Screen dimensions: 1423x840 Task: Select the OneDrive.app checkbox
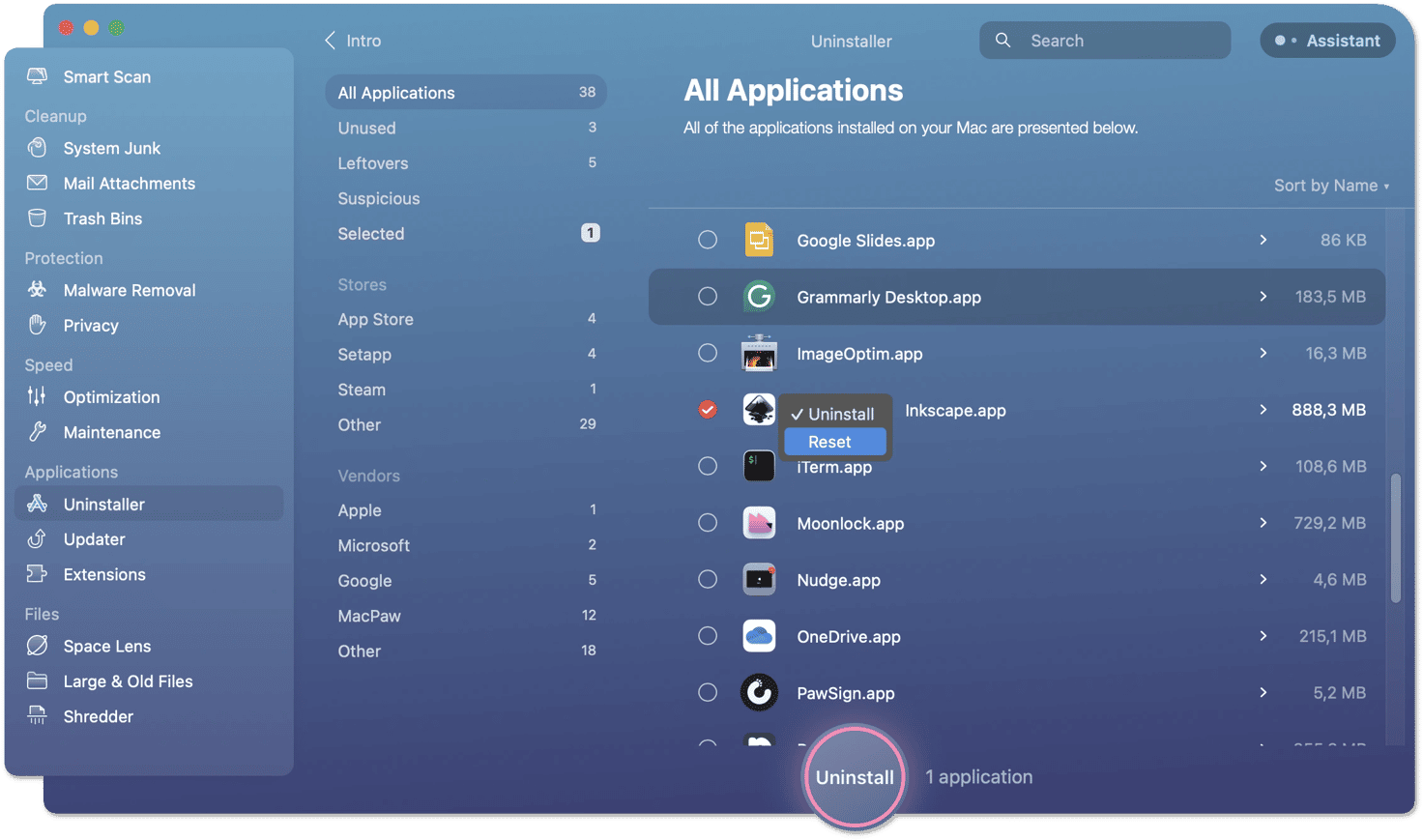(x=708, y=636)
